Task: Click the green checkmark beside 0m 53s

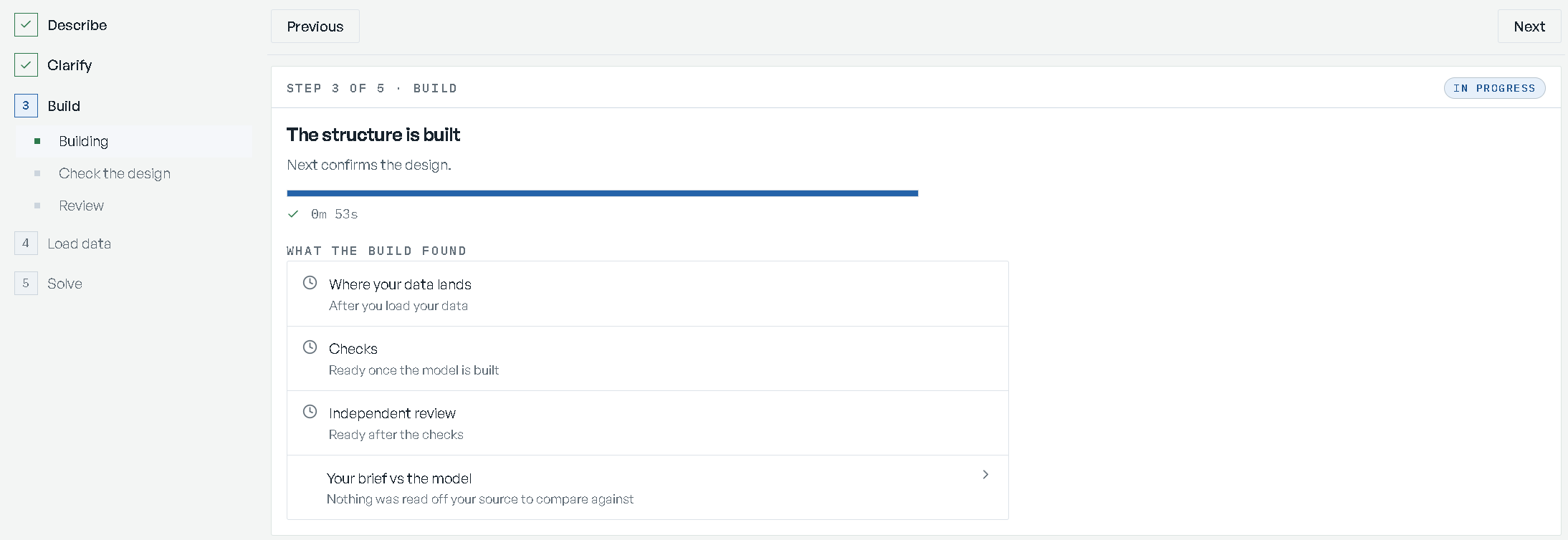Action: [x=293, y=214]
